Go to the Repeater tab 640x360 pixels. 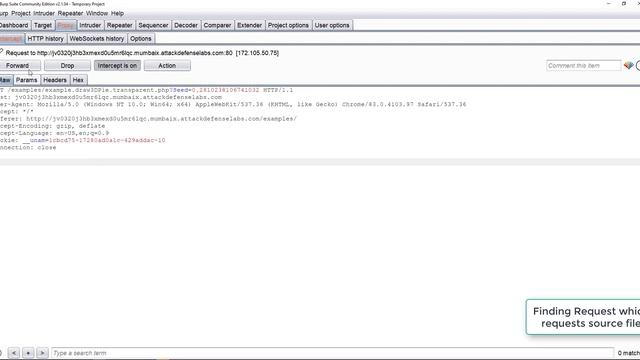click(x=120, y=25)
